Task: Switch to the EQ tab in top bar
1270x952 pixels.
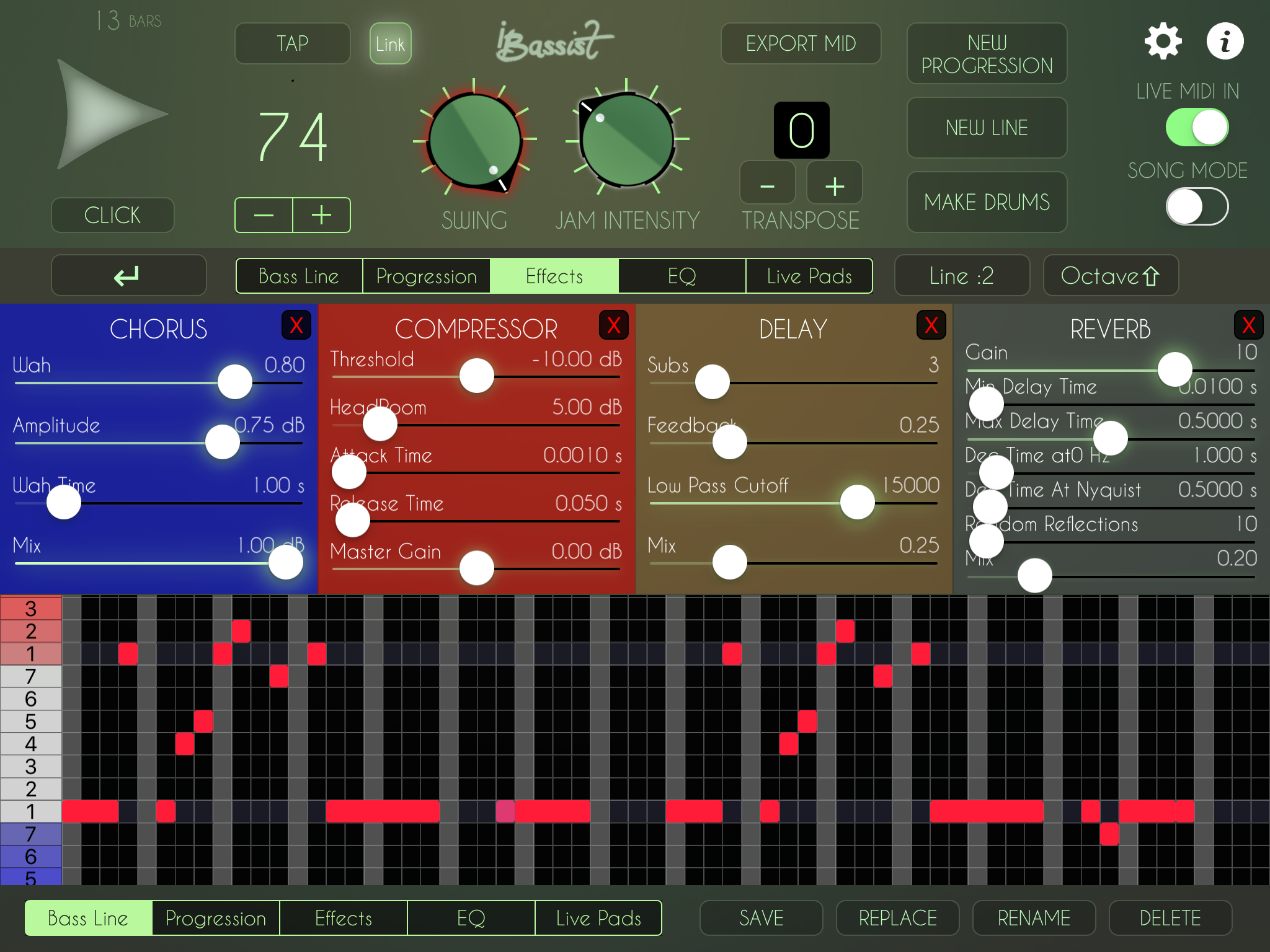Action: (x=682, y=276)
